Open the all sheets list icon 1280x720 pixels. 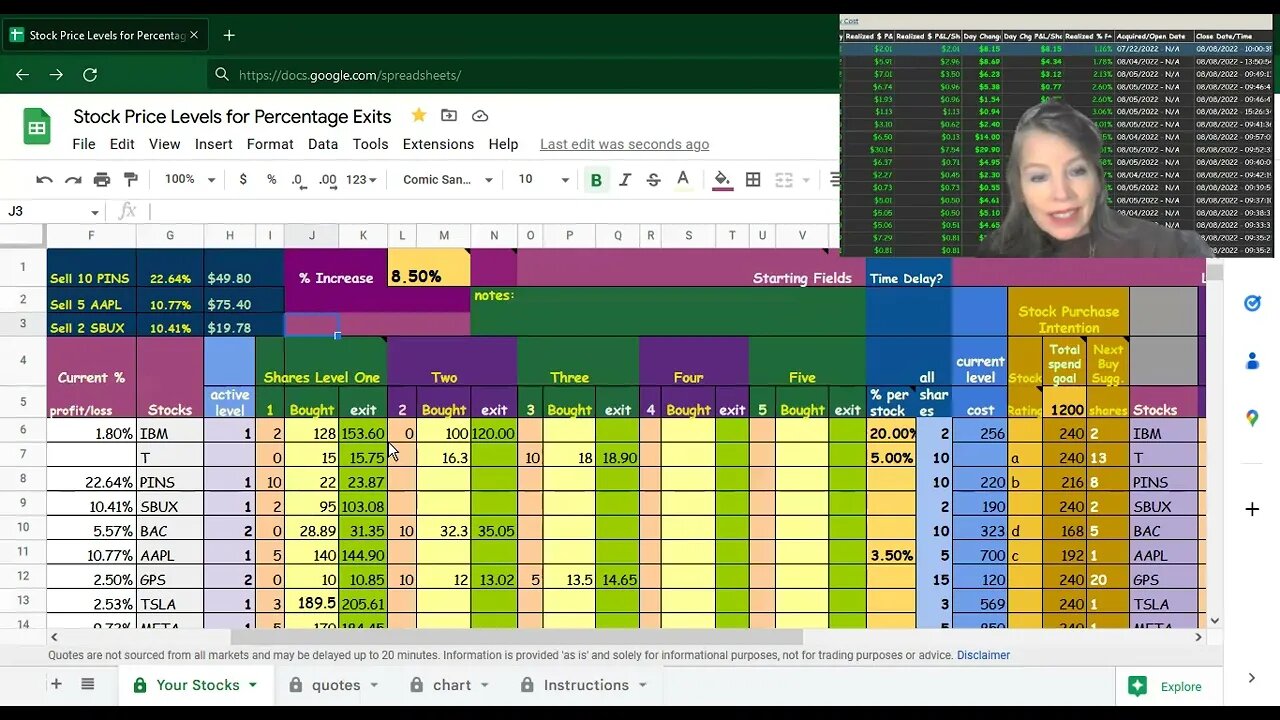pos(88,685)
